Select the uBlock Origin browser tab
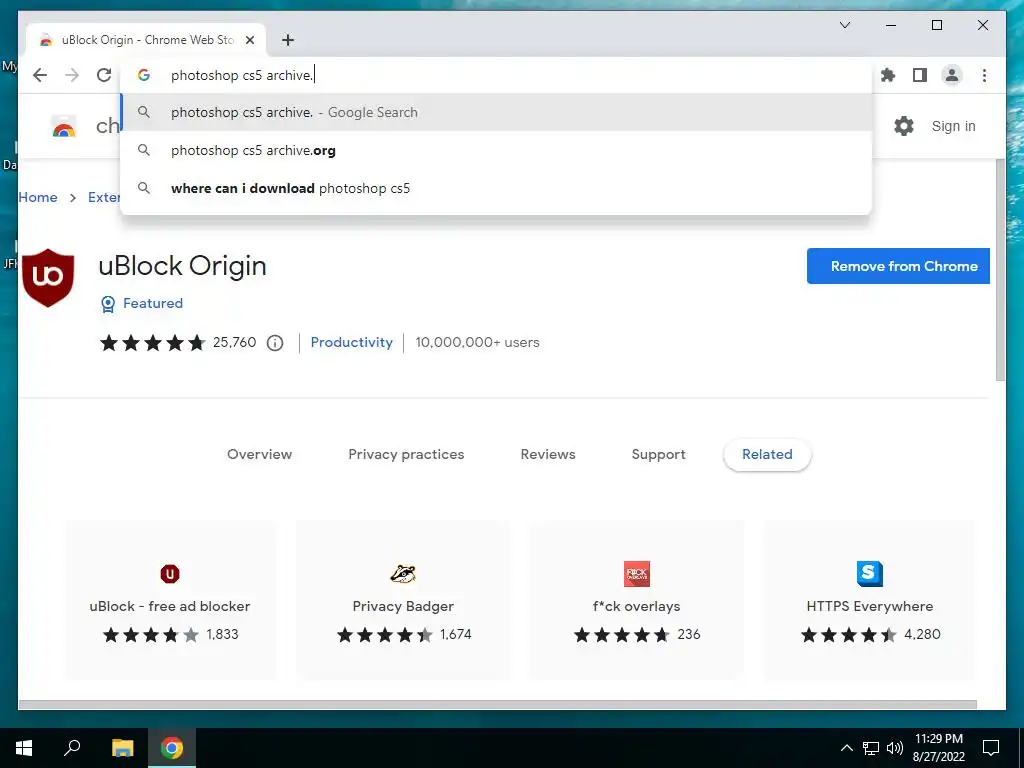Viewport: 1024px width, 768px height. click(x=146, y=40)
